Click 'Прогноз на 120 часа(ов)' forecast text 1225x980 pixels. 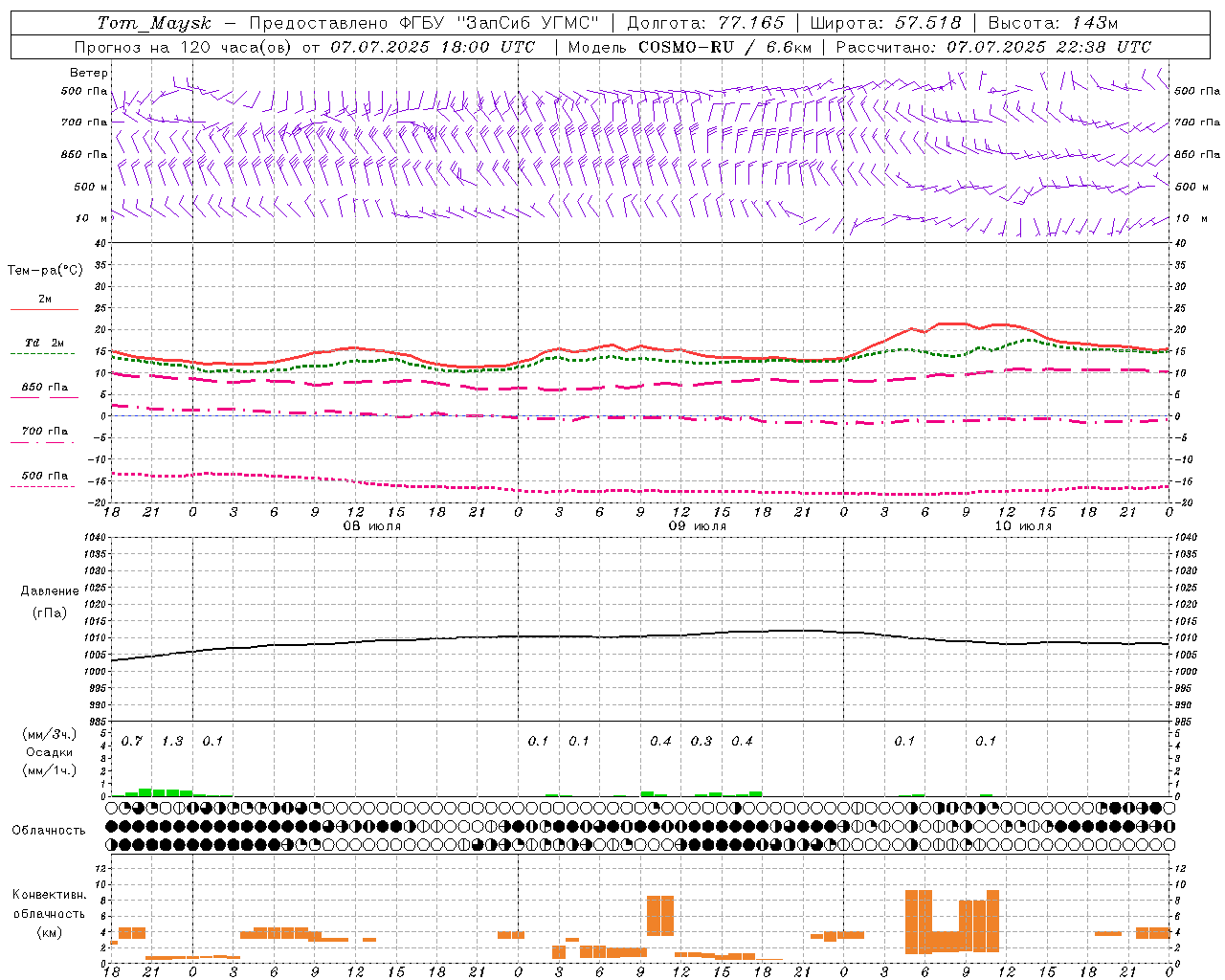183,47
